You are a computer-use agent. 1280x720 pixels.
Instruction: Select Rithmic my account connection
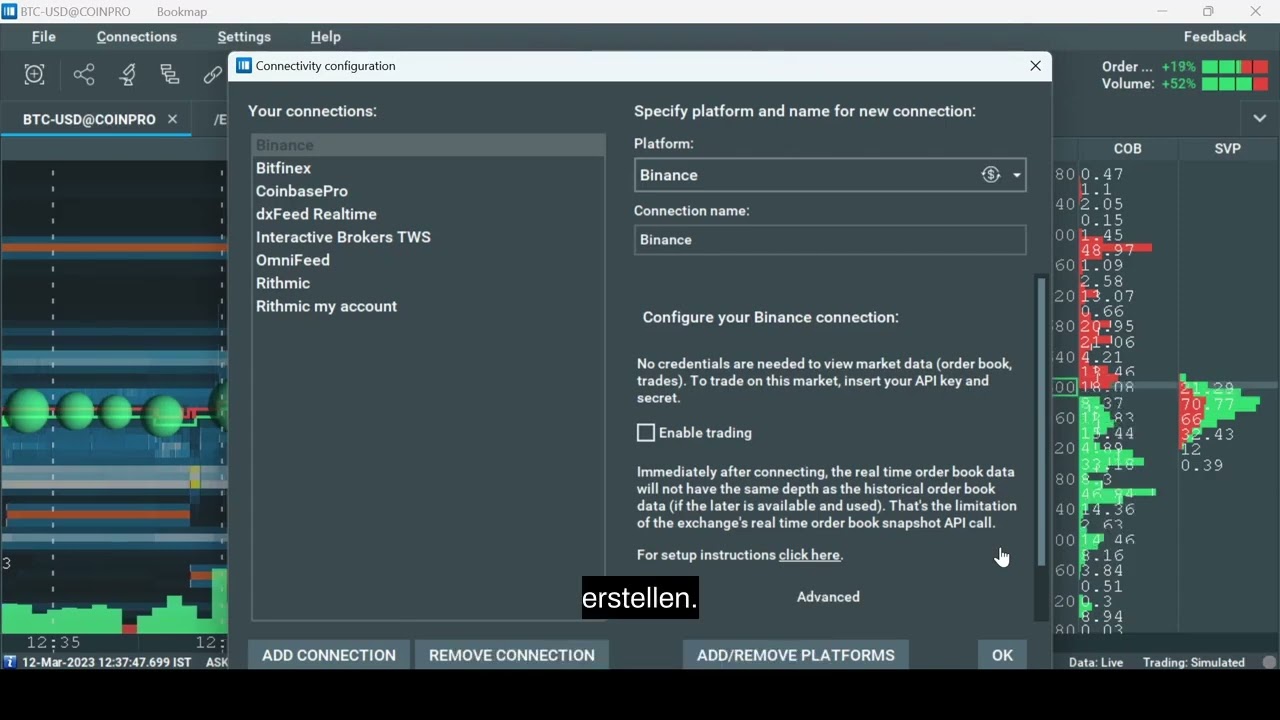(429, 306)
